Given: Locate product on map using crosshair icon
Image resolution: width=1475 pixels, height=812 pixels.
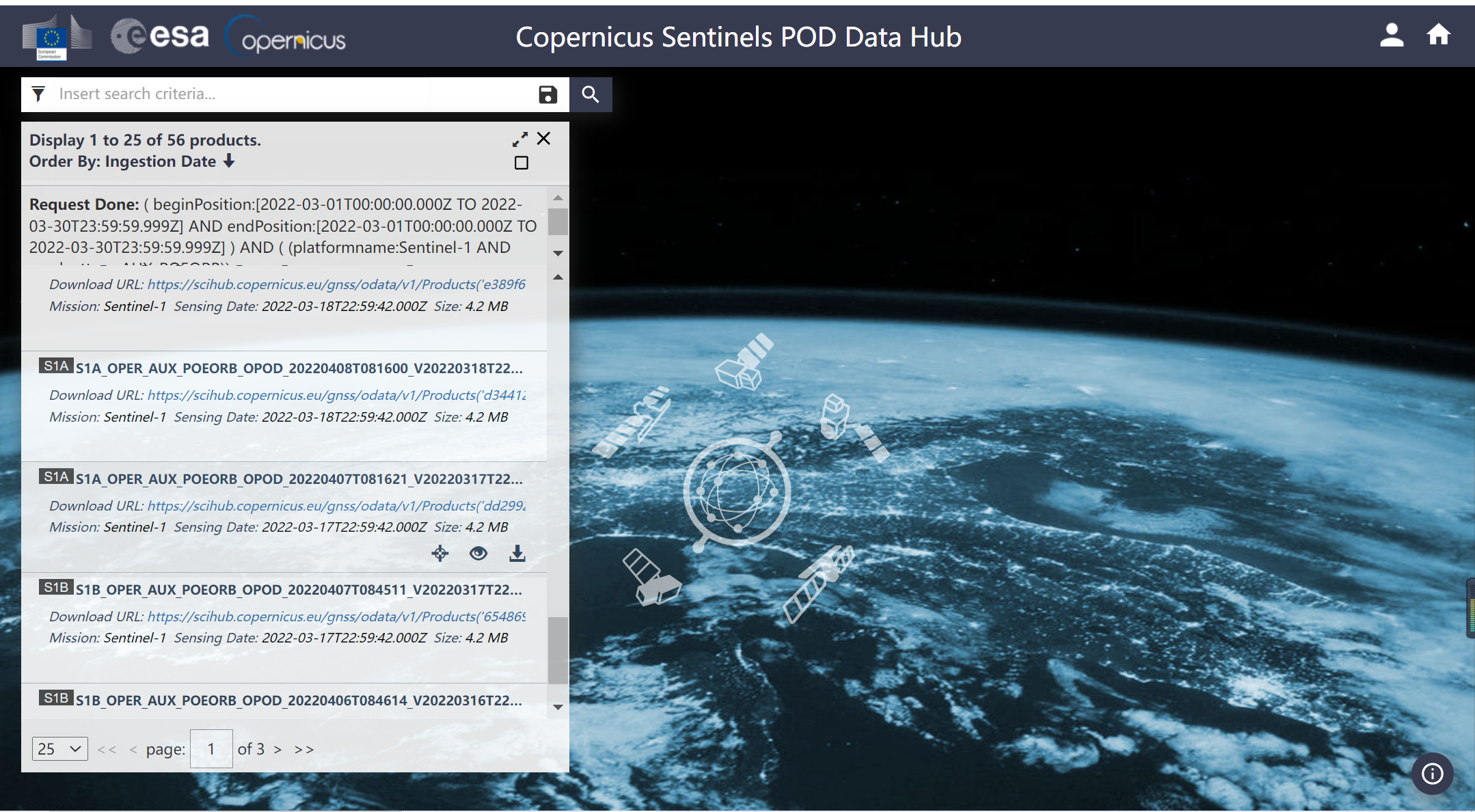Looking at the screenshot, I should click(439, 554).
